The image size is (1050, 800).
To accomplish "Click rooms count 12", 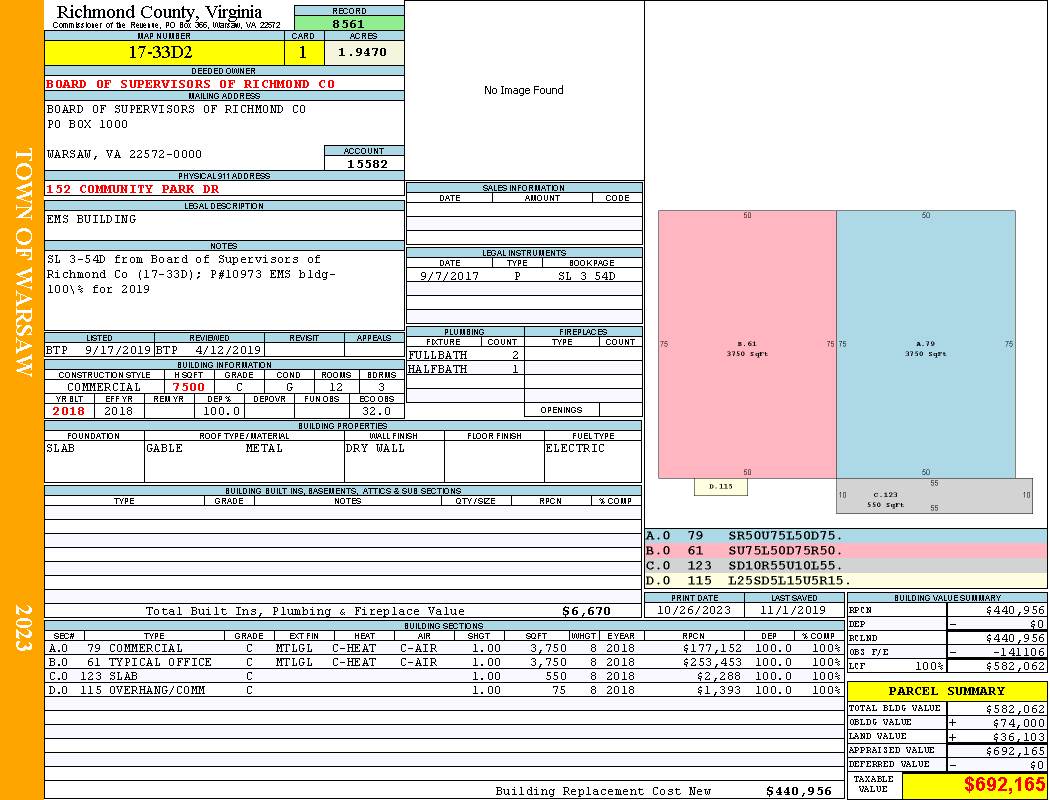I will (x=335, y=387).
